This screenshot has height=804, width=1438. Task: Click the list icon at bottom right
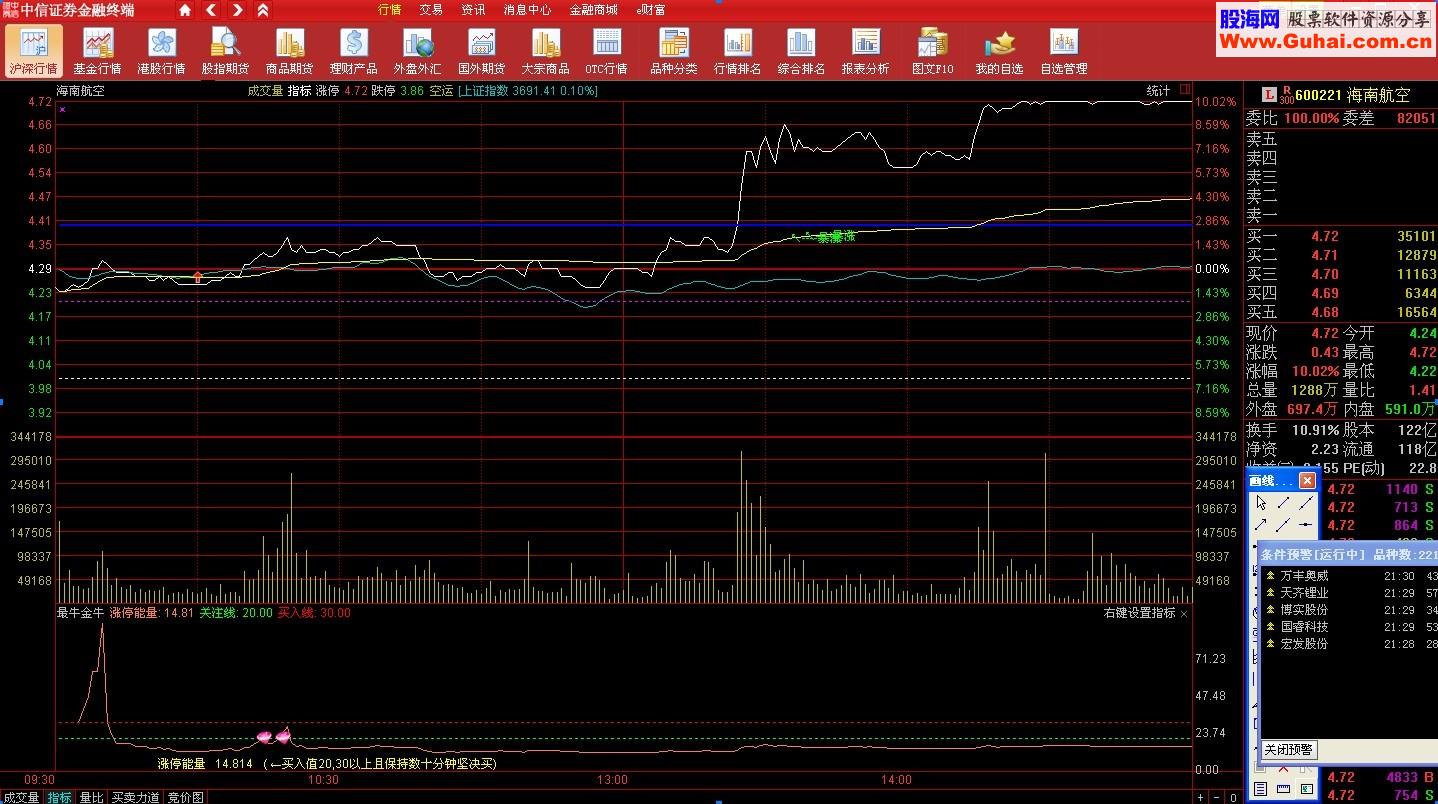(x=1260, y=790)
